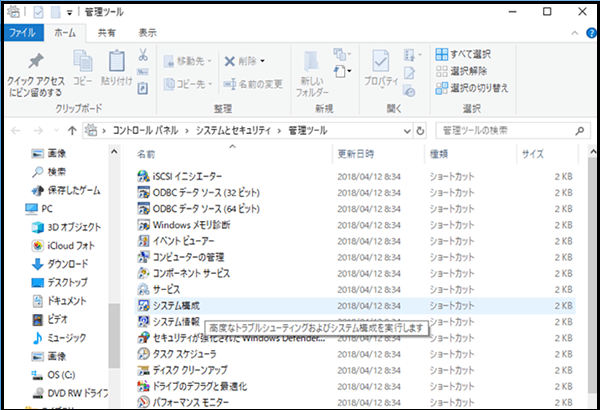Sort by the 名前 column header
Image resolution: width=600 pixels, height=410 pixels.
146,154
